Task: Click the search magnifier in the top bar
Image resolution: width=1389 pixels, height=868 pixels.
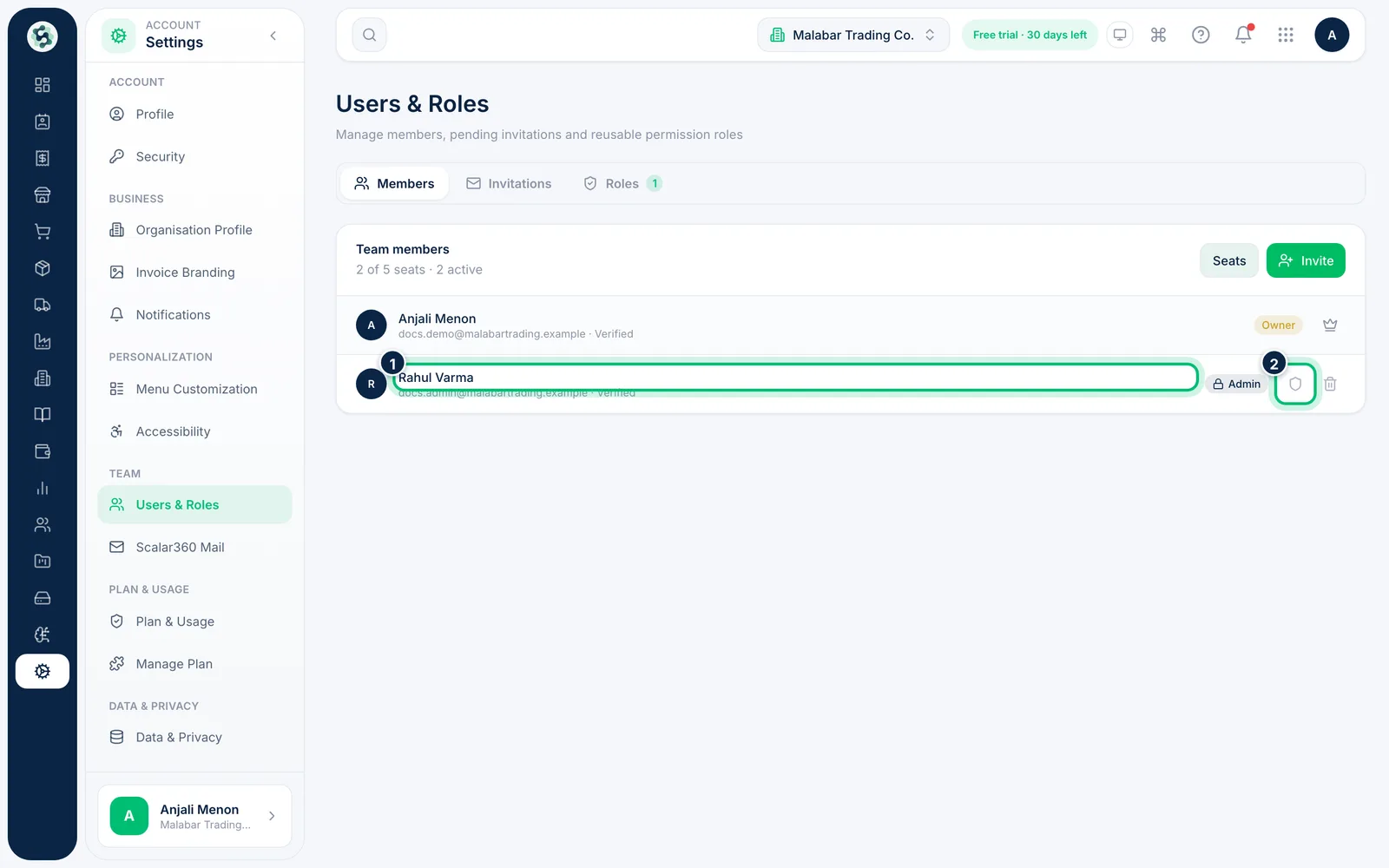Action: point(369,35)
